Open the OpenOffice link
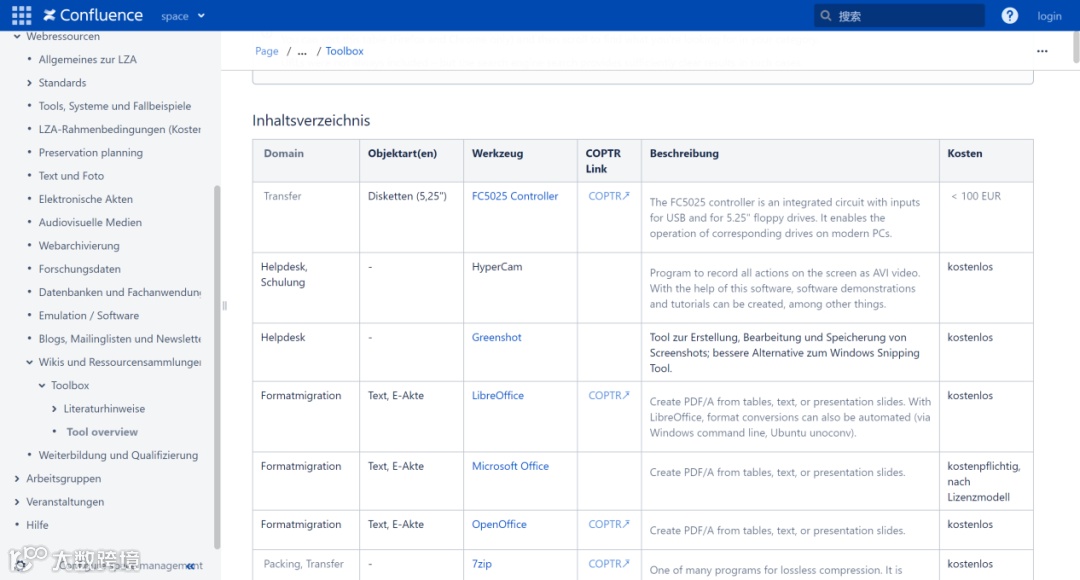 click(499, 524)
